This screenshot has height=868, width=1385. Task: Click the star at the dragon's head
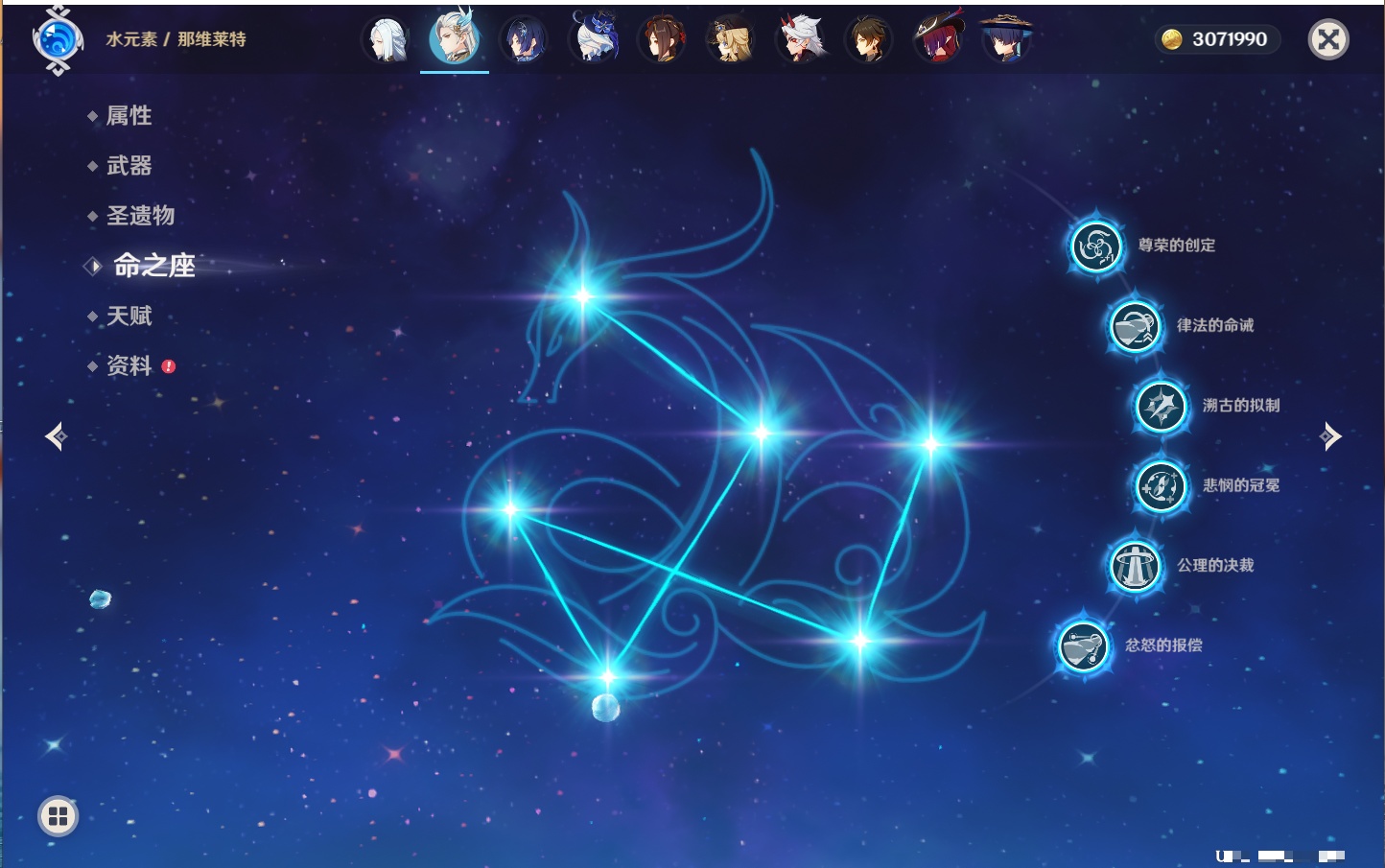[583, 295]
